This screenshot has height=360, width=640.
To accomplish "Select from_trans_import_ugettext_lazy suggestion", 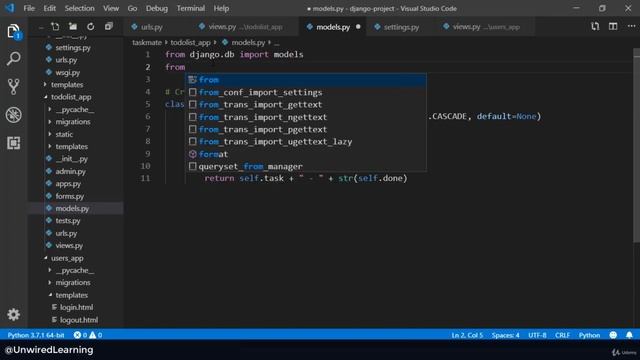I will click(x=307, y=142).
